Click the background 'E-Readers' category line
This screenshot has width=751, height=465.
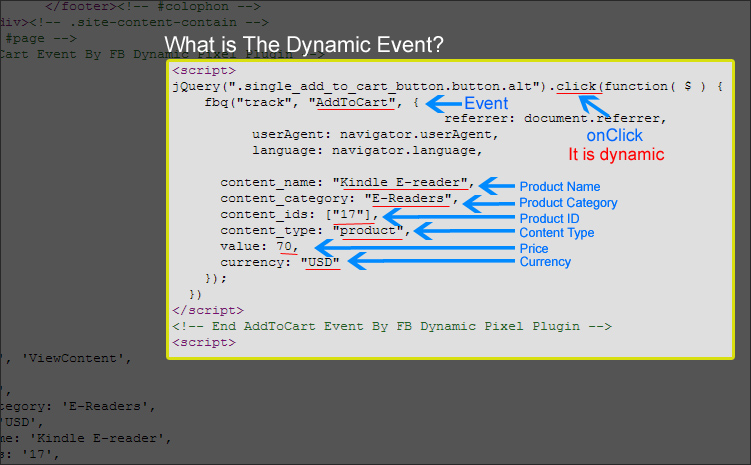78,407
